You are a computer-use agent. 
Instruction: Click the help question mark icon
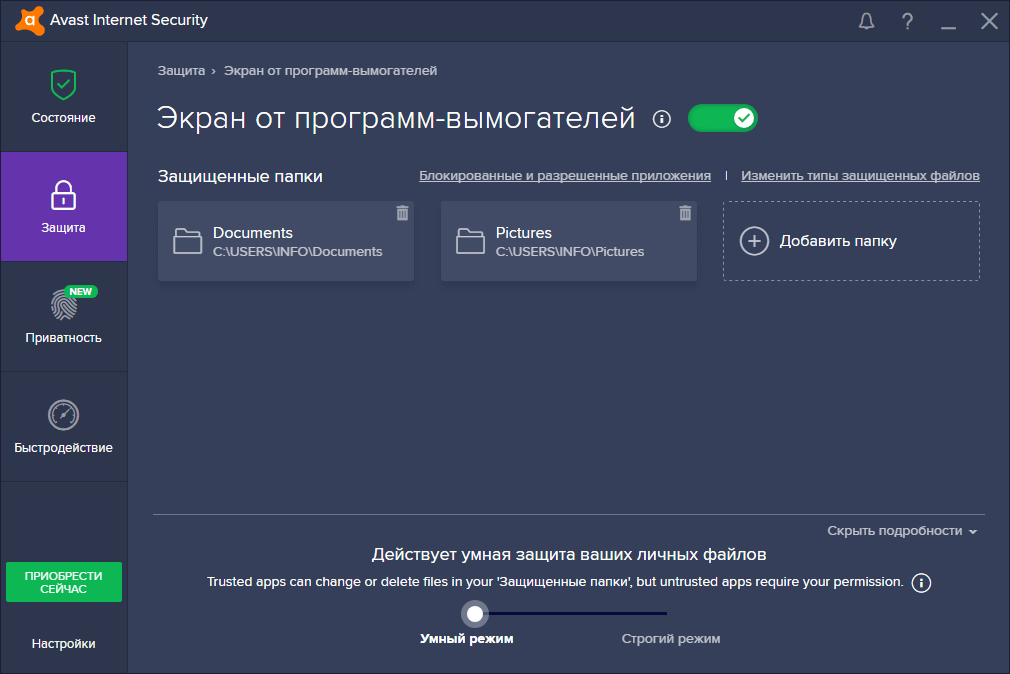(x=907, y=21)
